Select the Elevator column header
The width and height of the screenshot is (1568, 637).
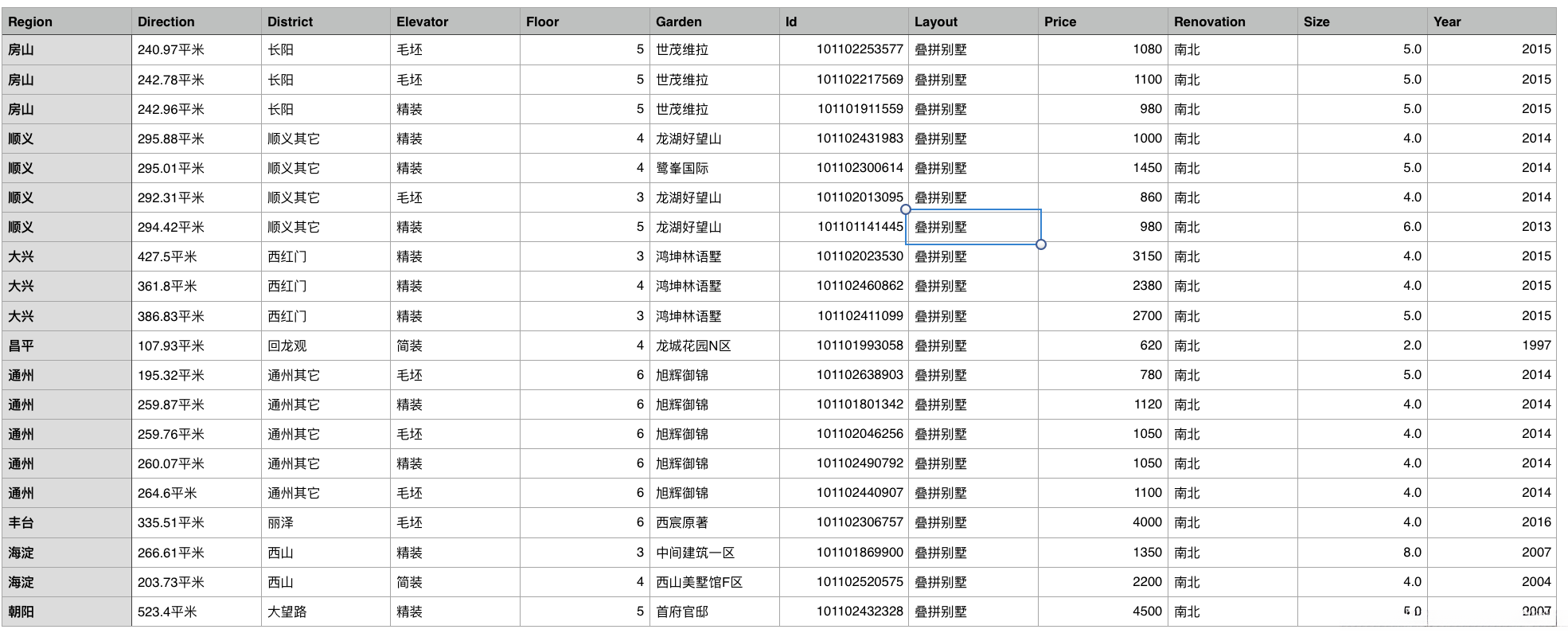[x=454, y=21]
